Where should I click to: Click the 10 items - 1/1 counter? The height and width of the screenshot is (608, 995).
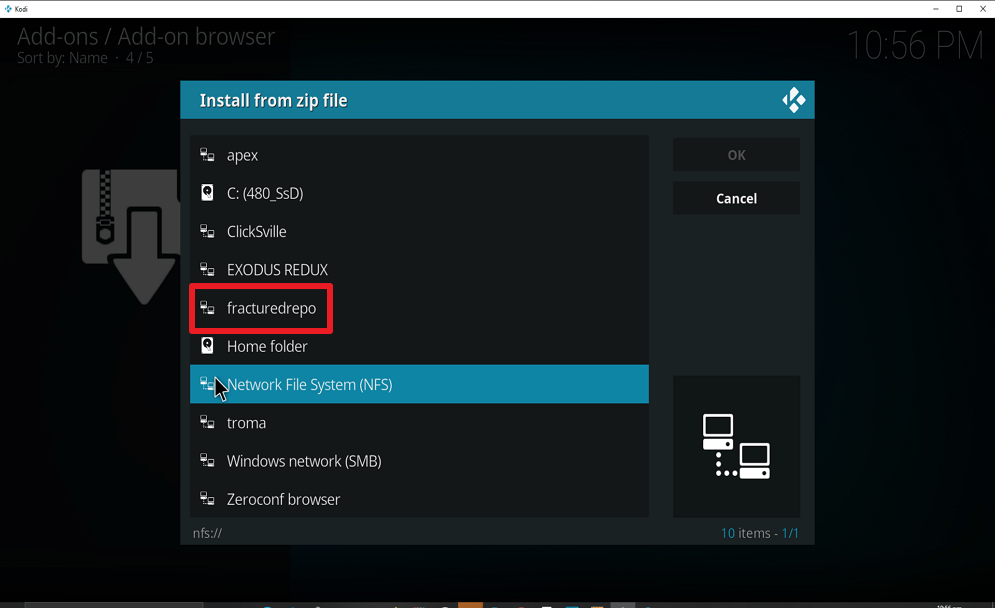coord(760,533)
